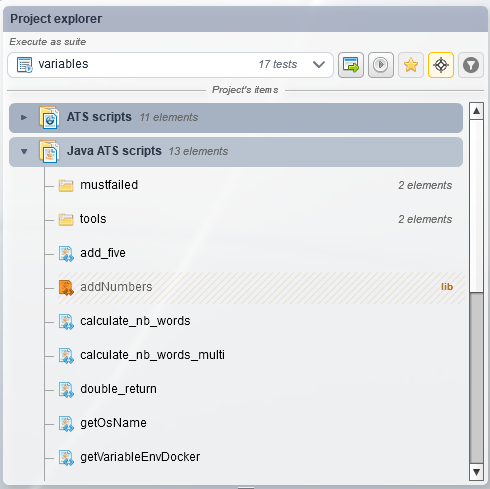Screen dimensions: 490x489
Task: Click the 13 elements count text
Action: (198, 151)
